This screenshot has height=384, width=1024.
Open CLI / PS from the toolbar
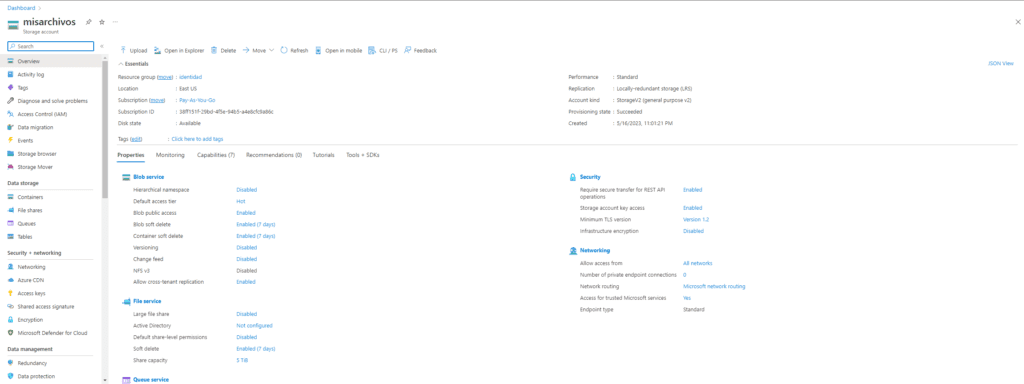pyautogui.click(x=383, y=50)
